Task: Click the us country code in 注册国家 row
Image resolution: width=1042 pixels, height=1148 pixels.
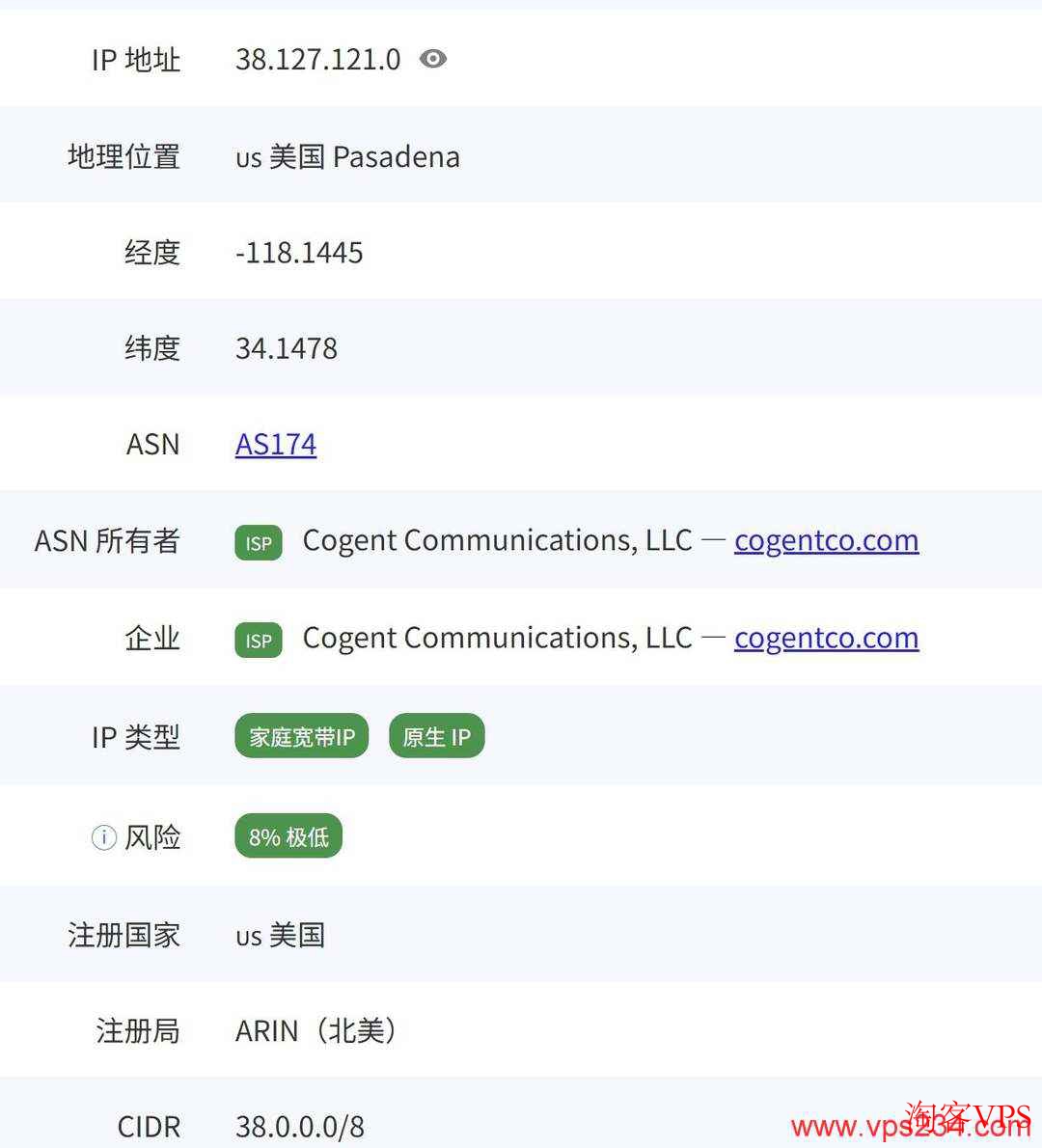Action: click(248, 936)
